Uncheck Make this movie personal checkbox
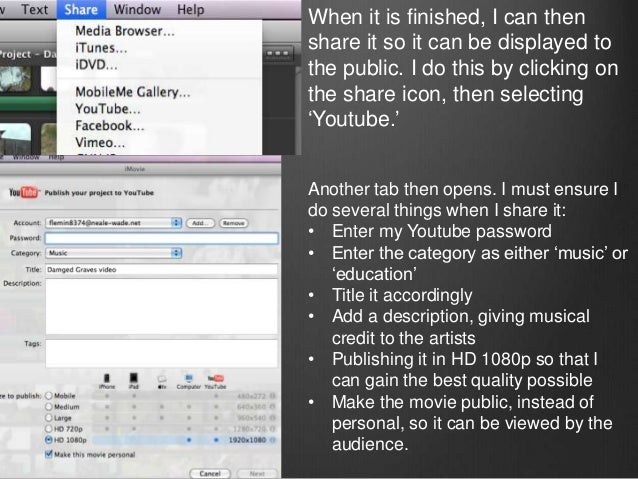The width and height of the screenshot is (638, 479). tap(49, 454)
